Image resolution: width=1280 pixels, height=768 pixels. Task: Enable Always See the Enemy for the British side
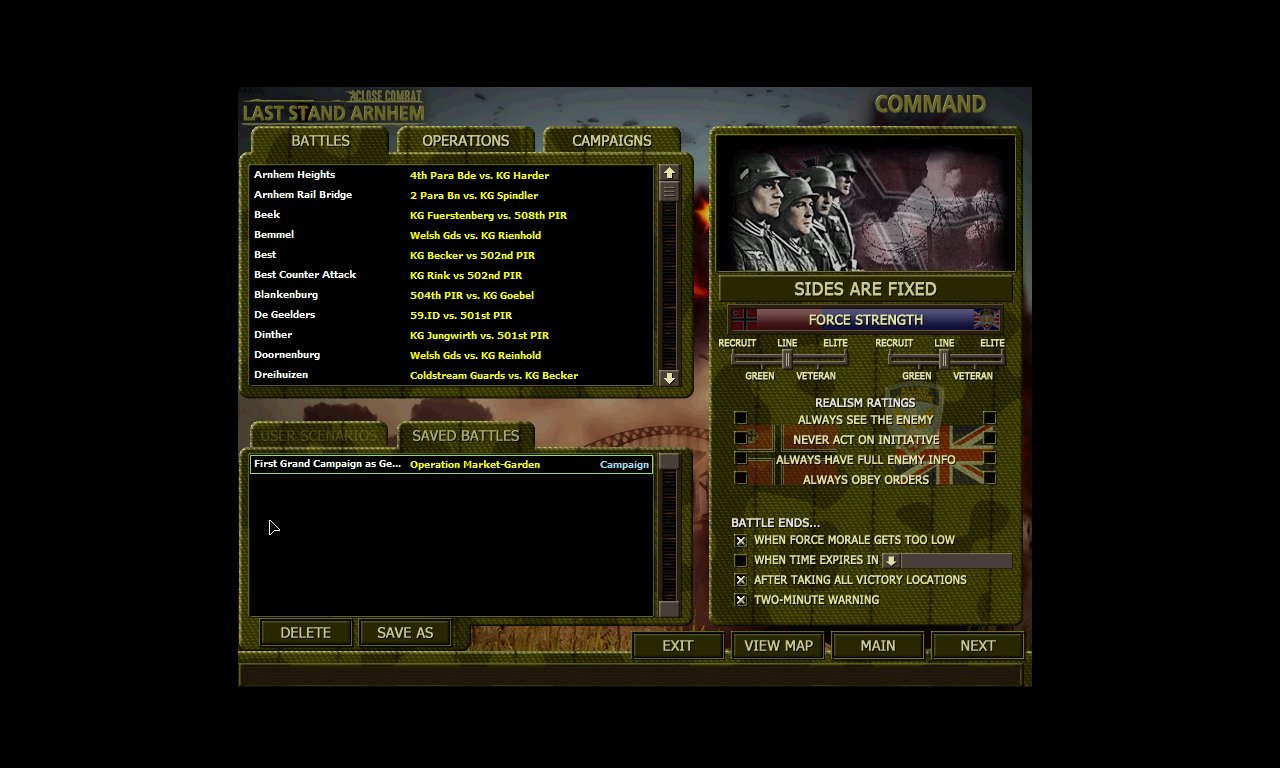click(989, 418)
